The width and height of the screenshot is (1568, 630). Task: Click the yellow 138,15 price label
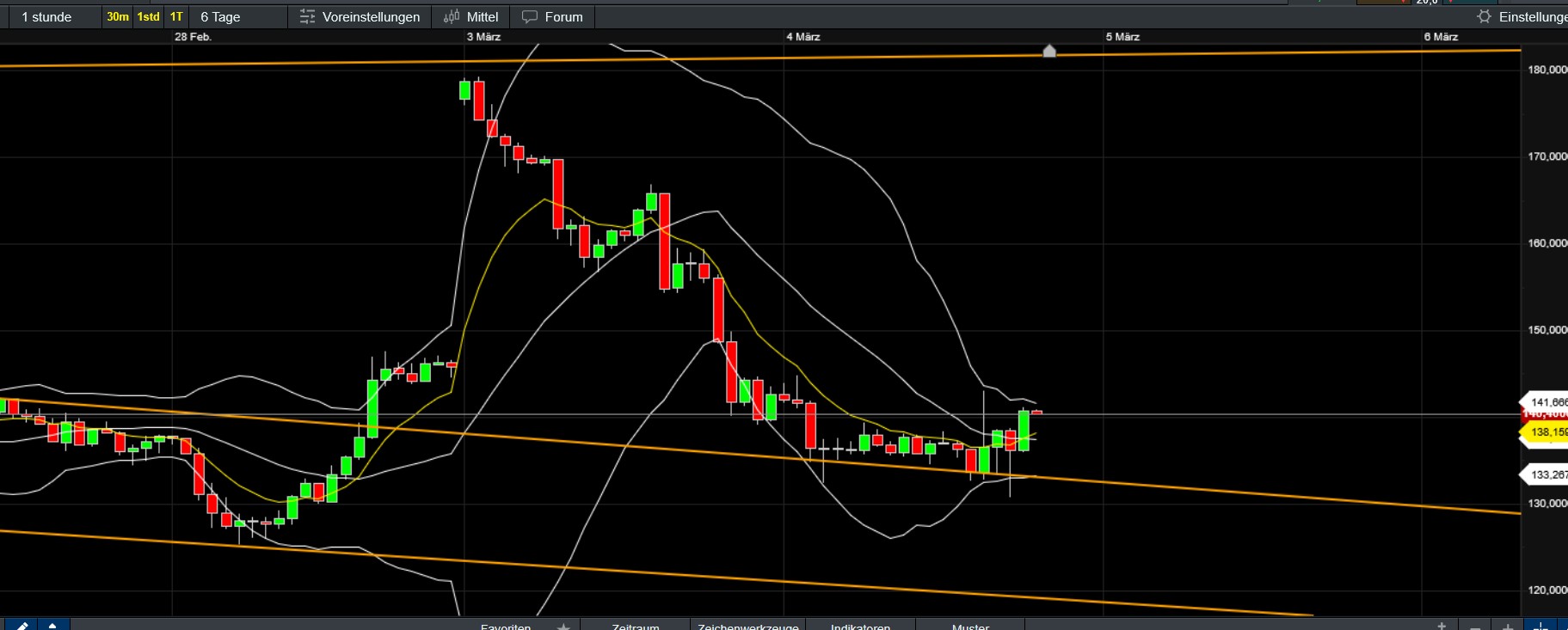click(1546, 432)
